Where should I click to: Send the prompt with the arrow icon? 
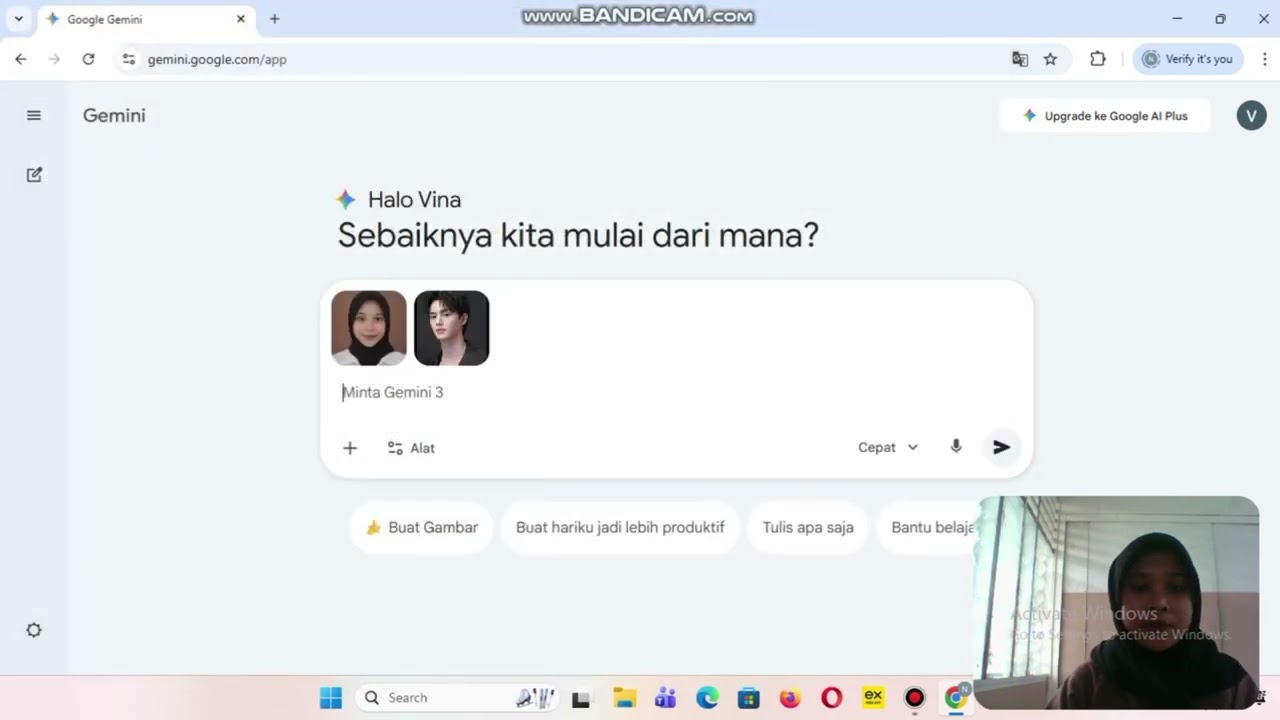pos(1001,447)
